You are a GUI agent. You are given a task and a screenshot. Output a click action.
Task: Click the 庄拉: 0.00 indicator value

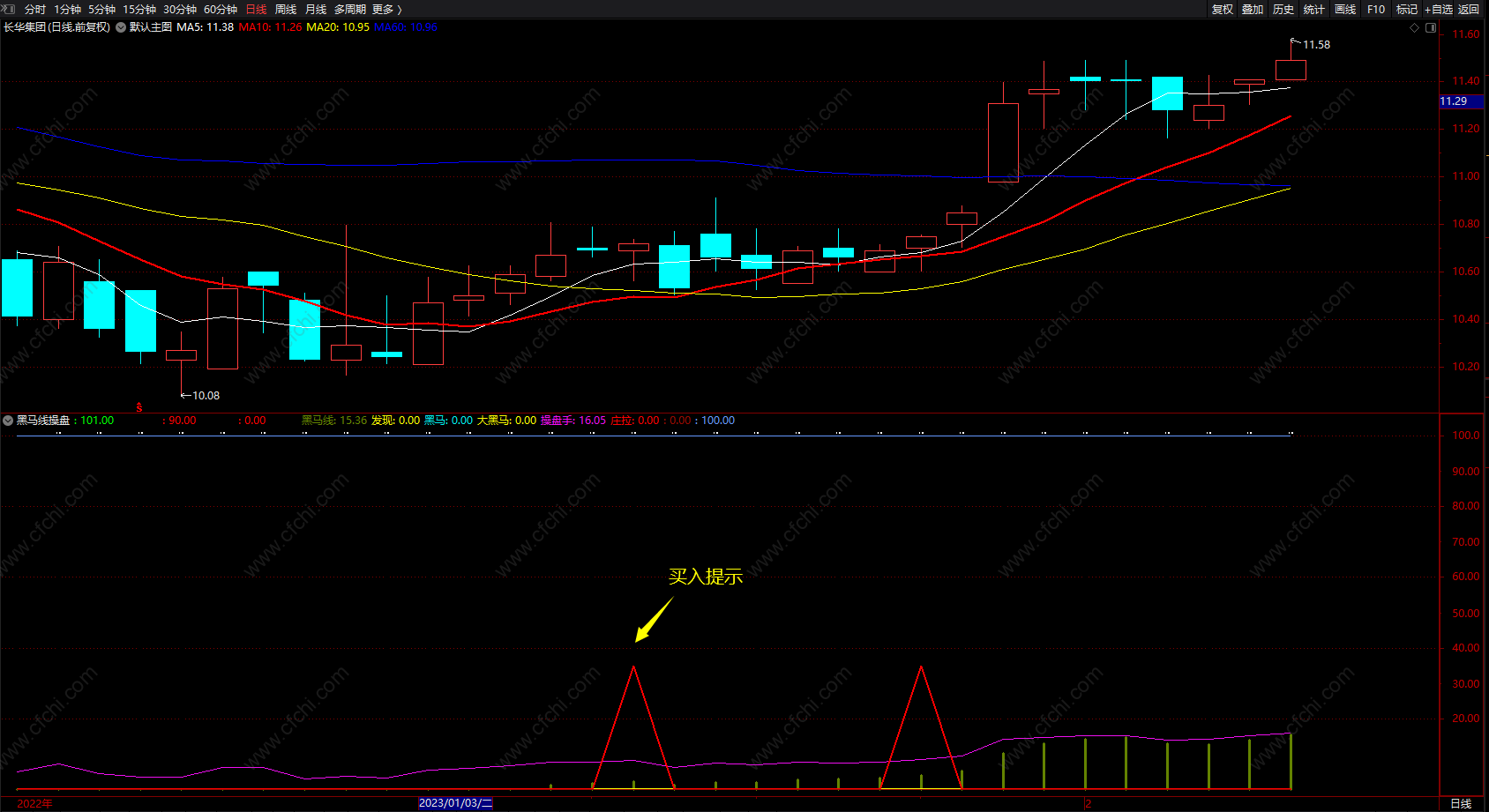pos(635,421)
